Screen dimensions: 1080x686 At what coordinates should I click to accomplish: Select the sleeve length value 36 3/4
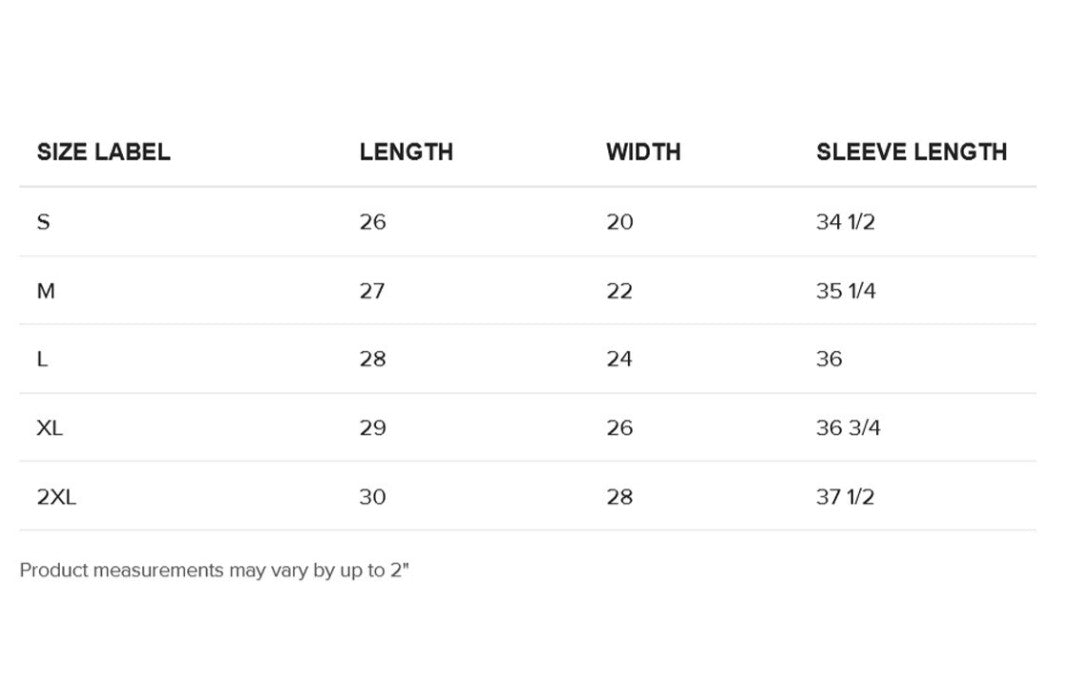(848, 428)
